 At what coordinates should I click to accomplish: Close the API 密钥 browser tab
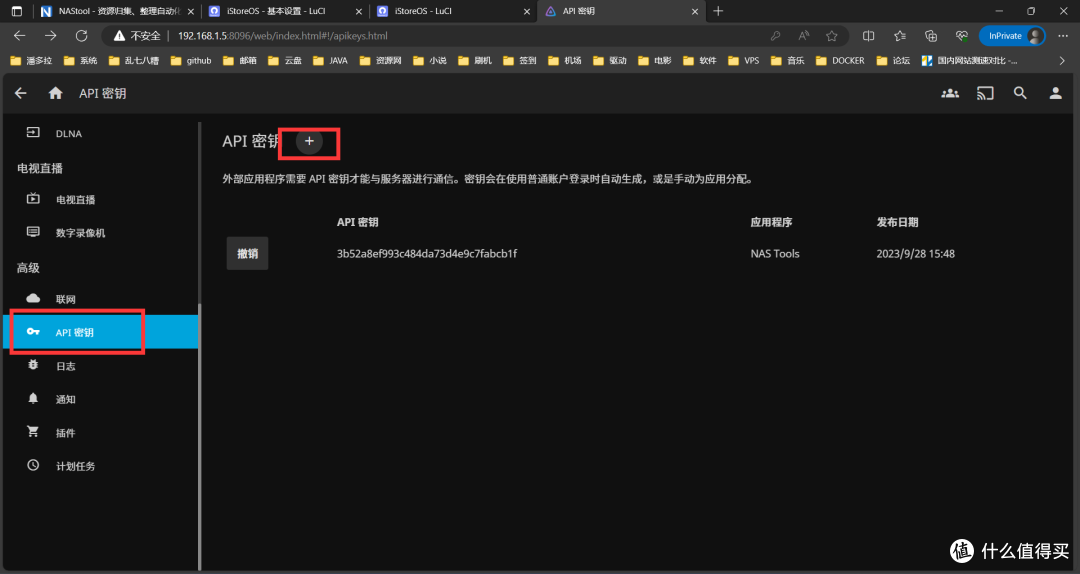click(x=694, y=11)
